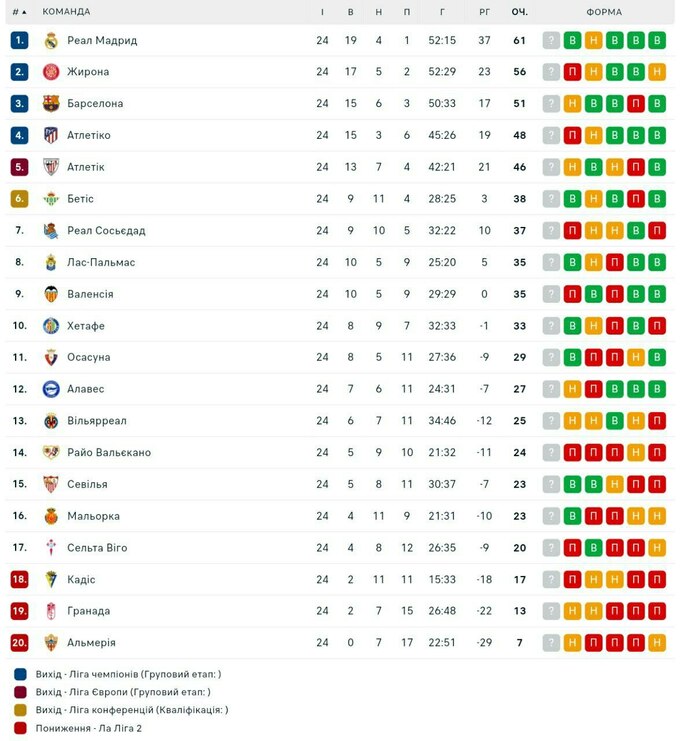680x741 pixels.
Task: Sort by the ОЧ. points column header
Action: pos(520,12)
